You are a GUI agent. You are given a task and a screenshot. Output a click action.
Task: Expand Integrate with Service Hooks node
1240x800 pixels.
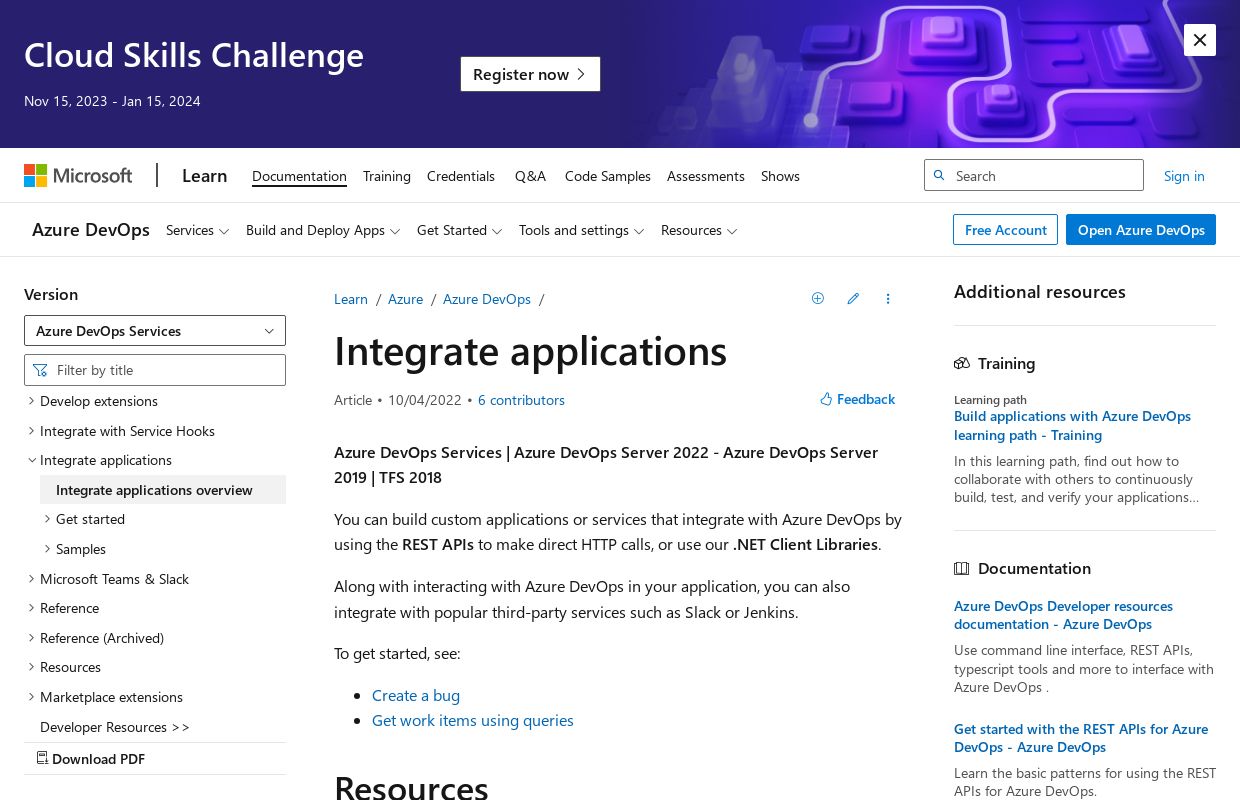pyautogui.click(x=31, y=431)
